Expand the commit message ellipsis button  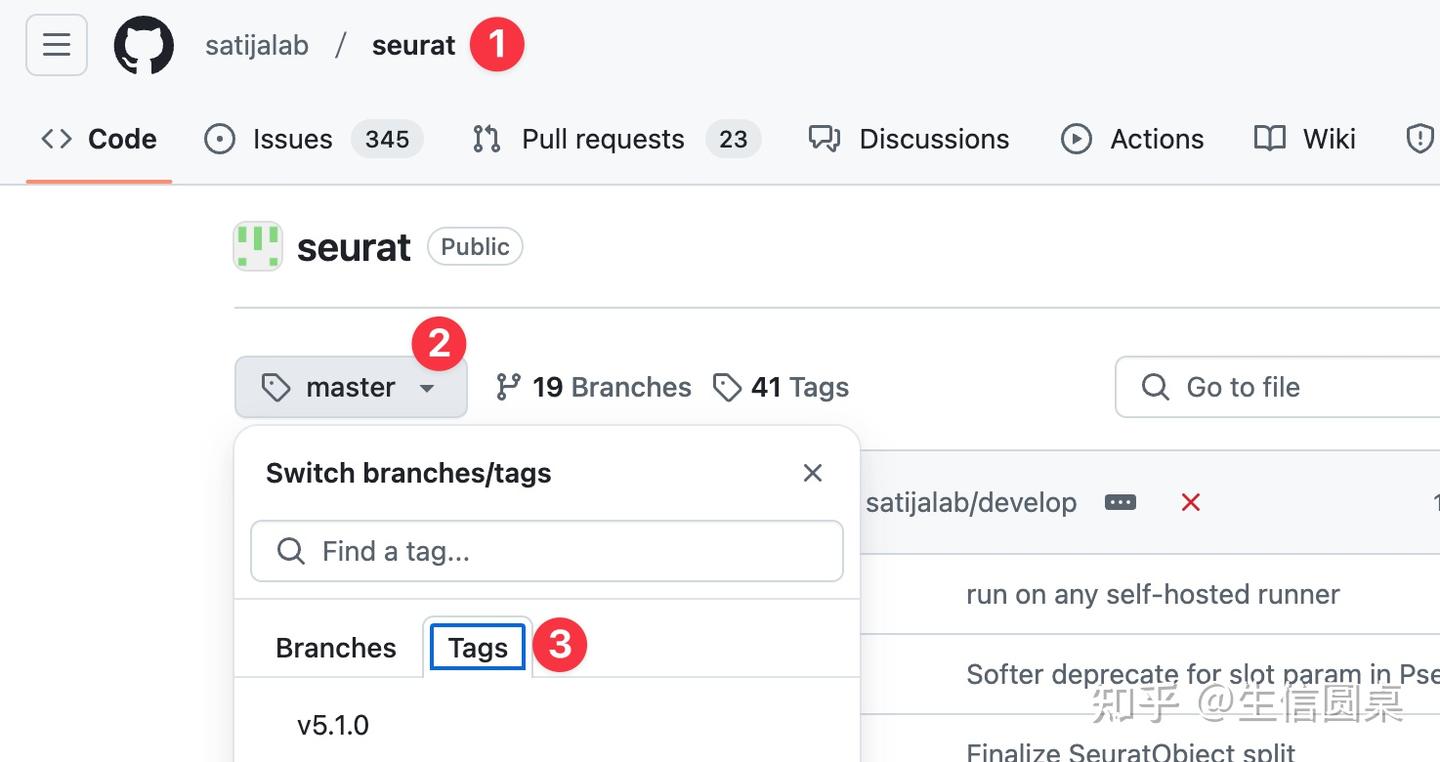click(x=1120, y=502)
